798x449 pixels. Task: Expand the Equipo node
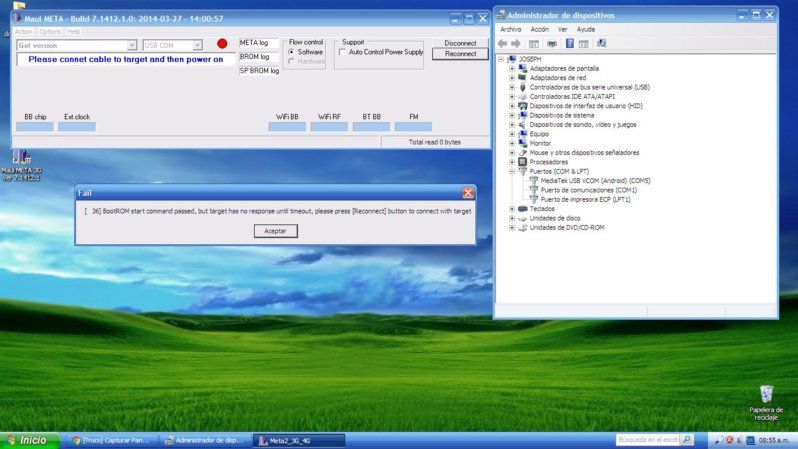(512, 134)
